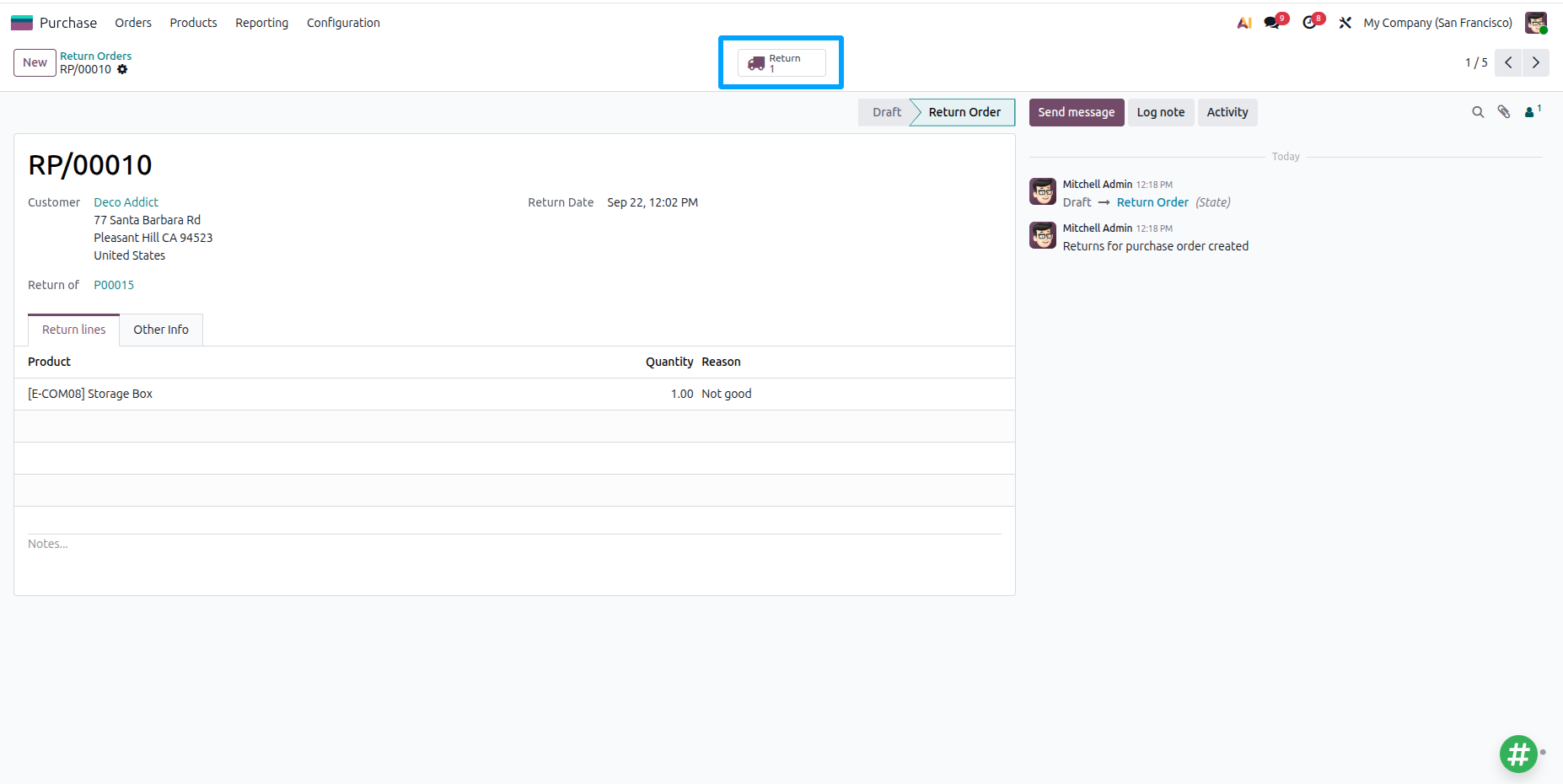Click the gear icon beside RP/00010
The height and width of the screenshot is (784, 1563).
pos(122,69)
